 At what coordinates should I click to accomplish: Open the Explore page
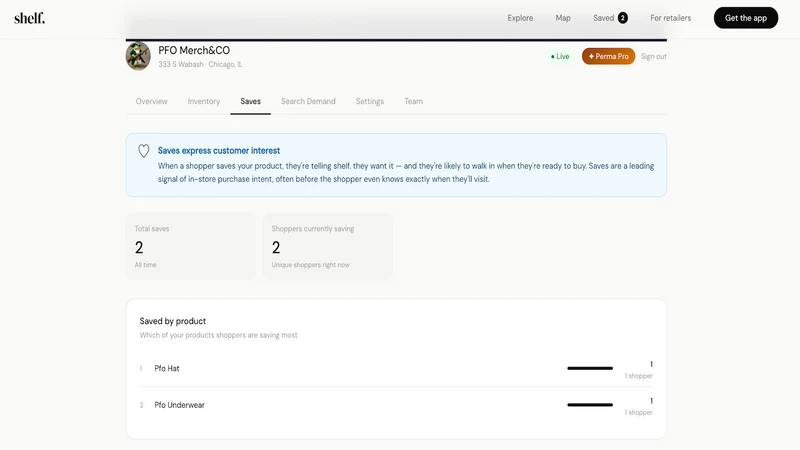click(520, 18)
